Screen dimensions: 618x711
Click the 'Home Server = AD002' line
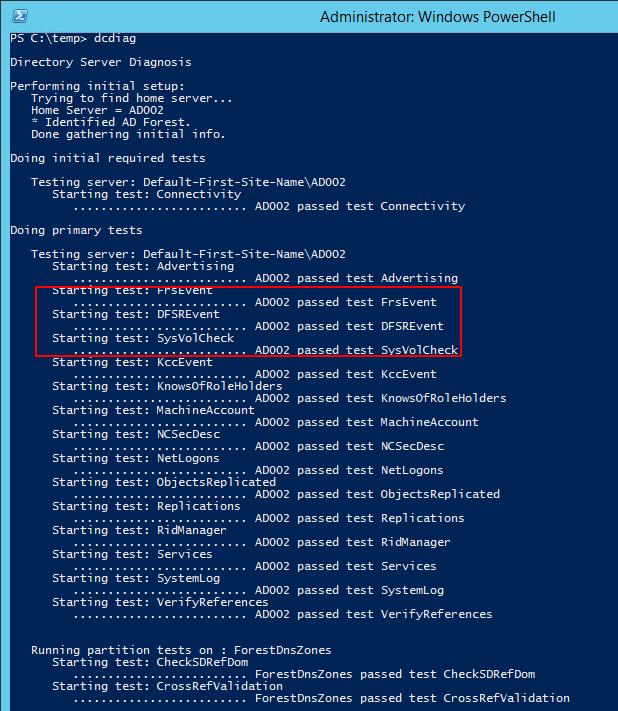point(97,110)
